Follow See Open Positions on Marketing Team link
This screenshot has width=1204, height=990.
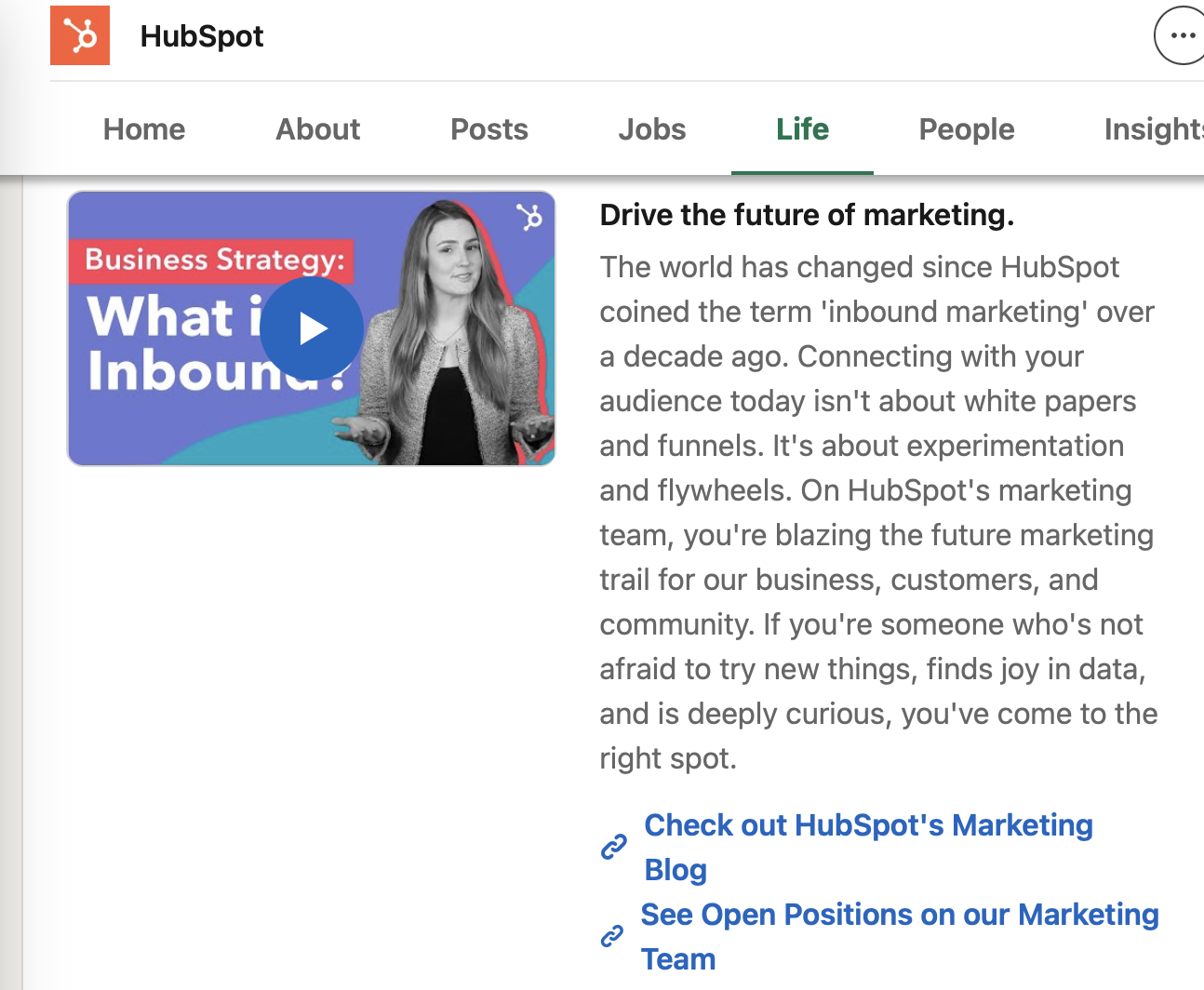[x=899, y=916]
